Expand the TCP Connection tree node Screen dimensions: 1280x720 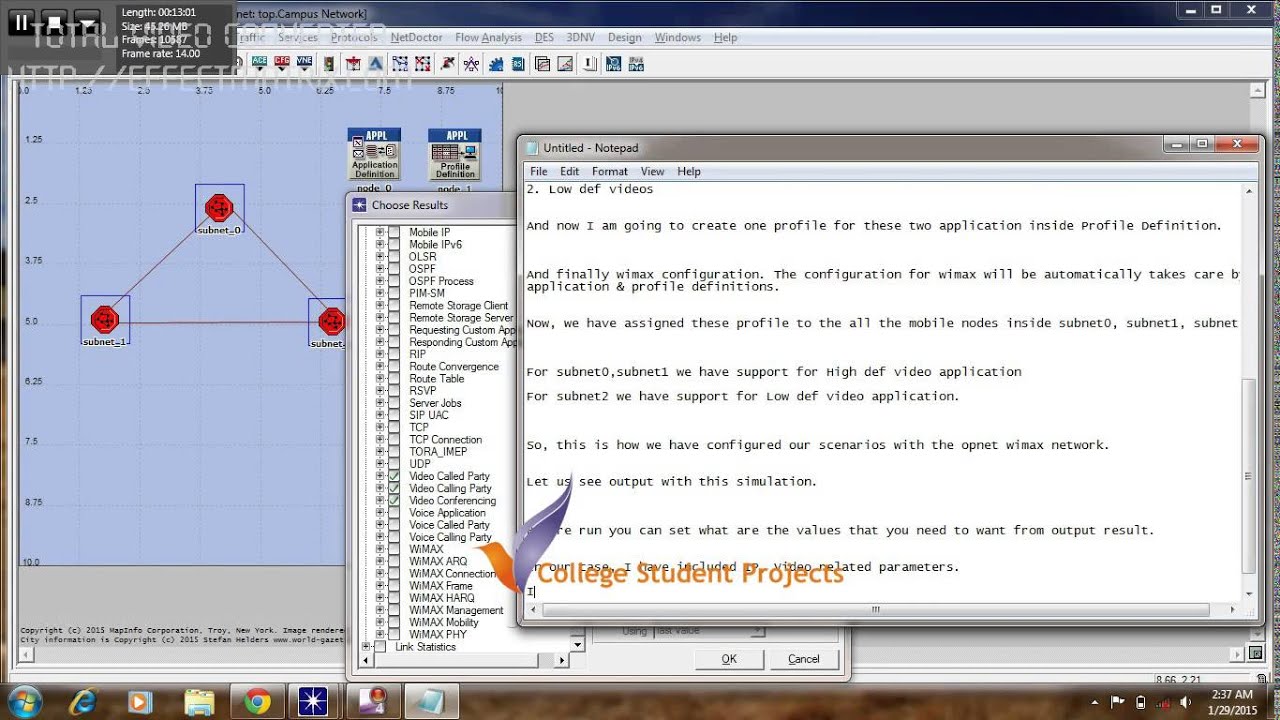[380, 439]
